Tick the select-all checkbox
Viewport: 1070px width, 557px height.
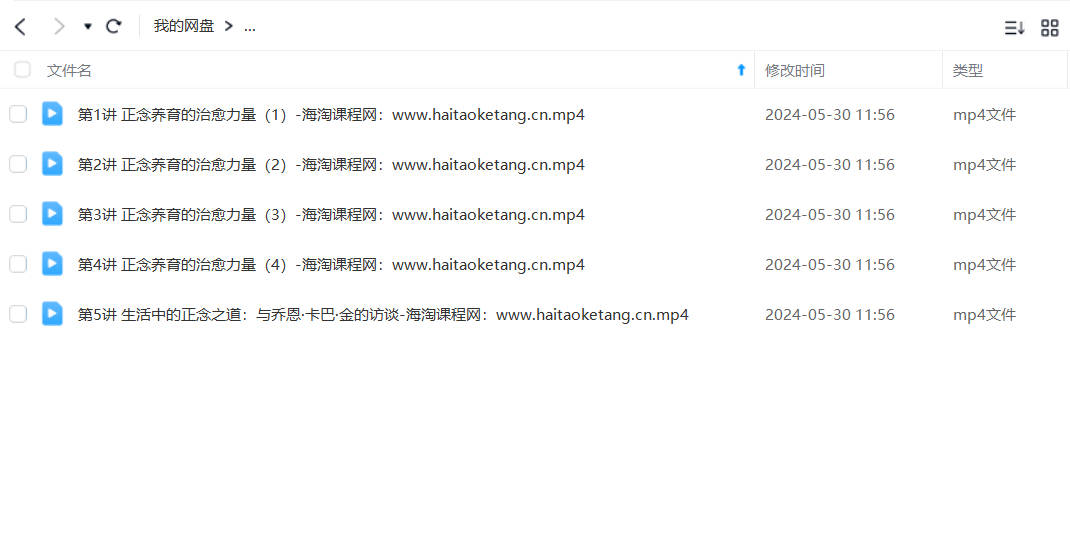coord(22,70)
